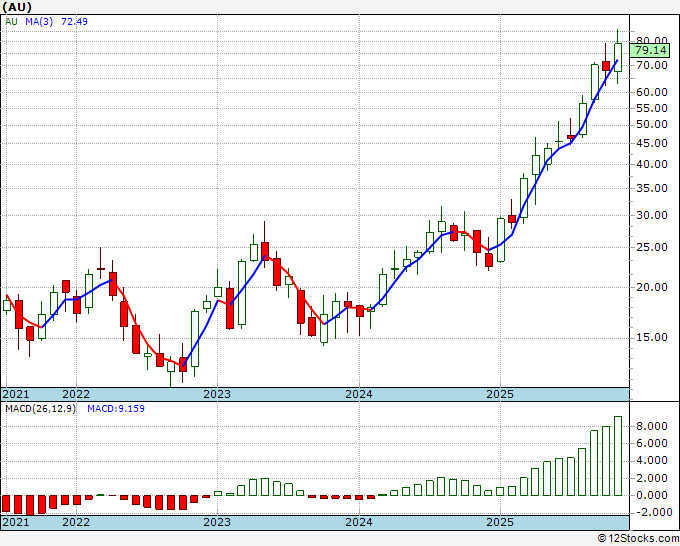Screen dimensions: 680x546
Task: Click the 2022 label on price chart axis
Action: coord(76,394)
